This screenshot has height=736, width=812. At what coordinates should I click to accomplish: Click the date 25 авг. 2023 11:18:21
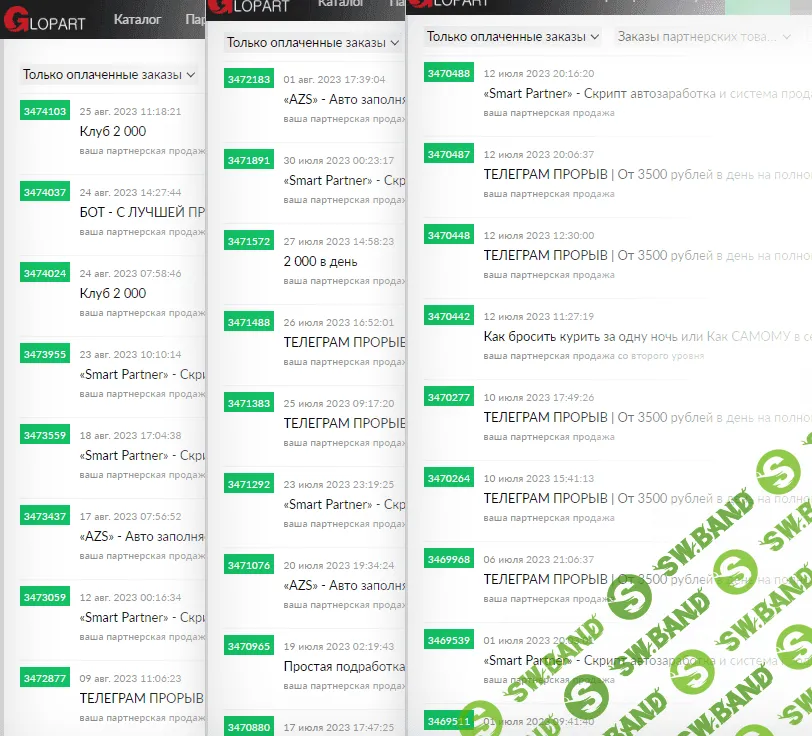pos(130,112)
